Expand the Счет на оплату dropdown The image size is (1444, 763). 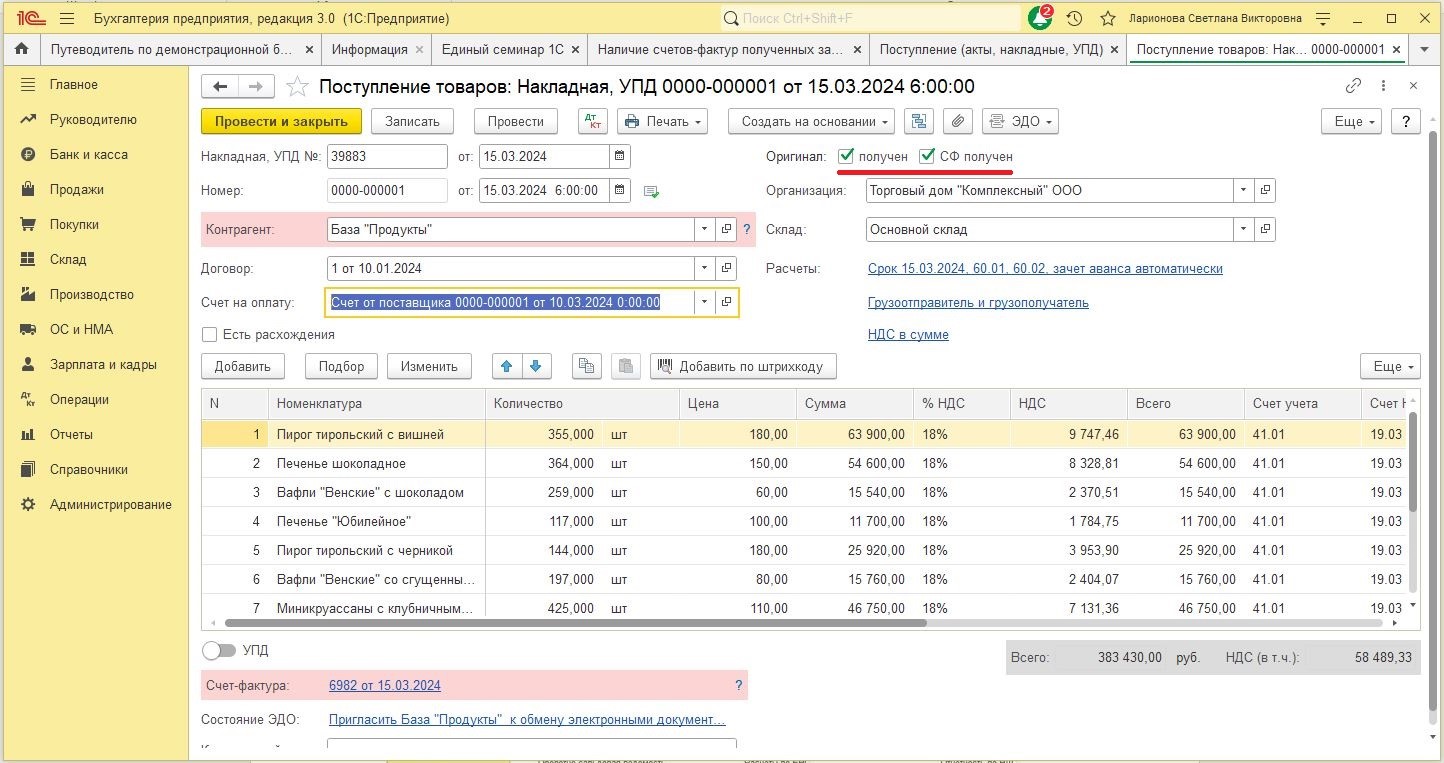pyautogui.click(x=706, y=302)
